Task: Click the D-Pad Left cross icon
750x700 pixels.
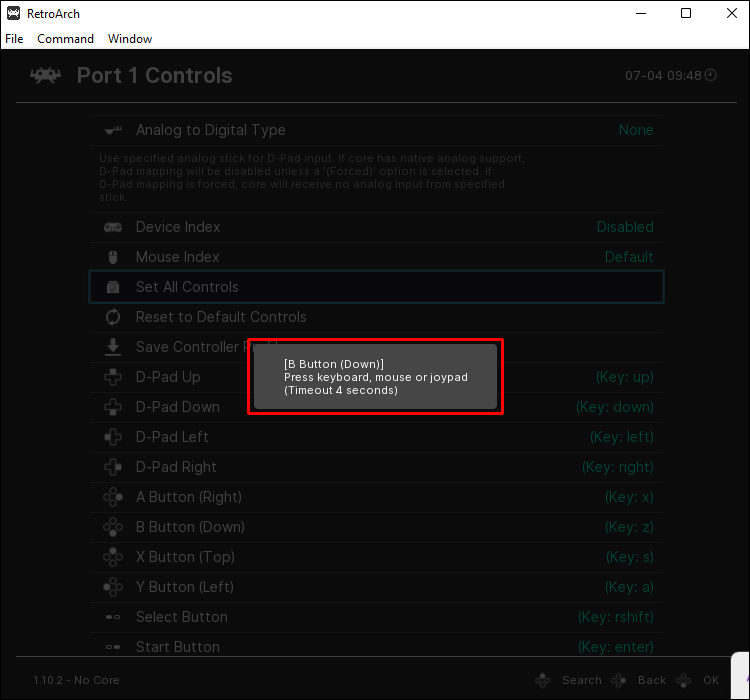Action: tap(113, 437)
